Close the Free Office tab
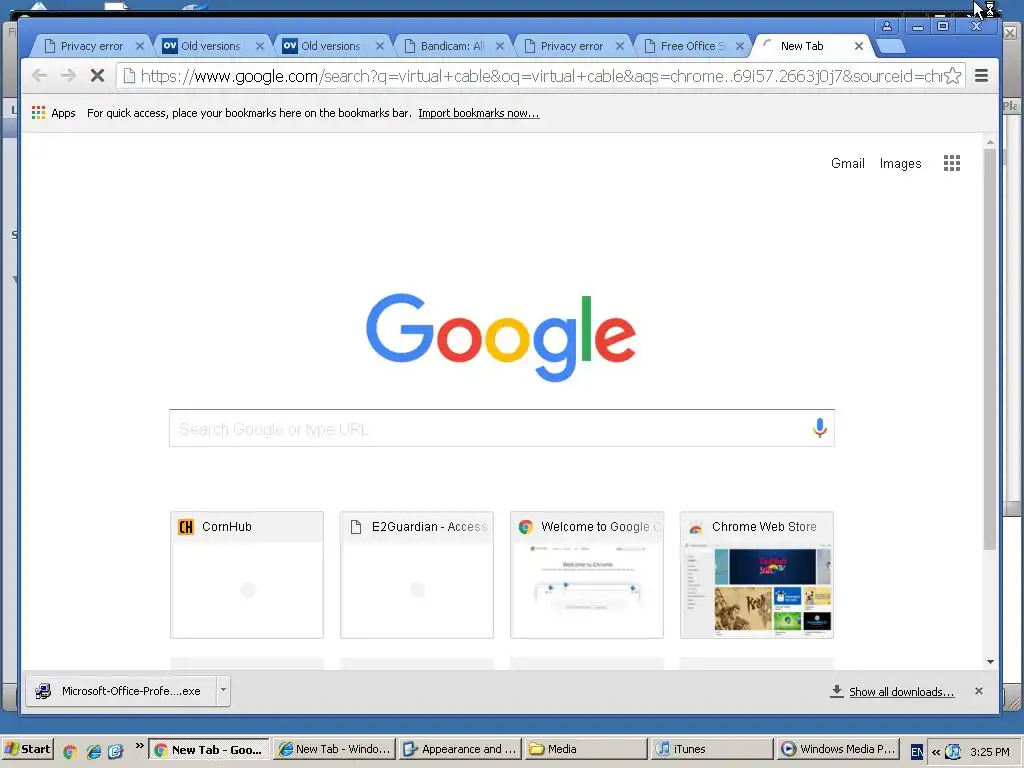Viewport: 1024px width, 768px height. click(739, 46)
